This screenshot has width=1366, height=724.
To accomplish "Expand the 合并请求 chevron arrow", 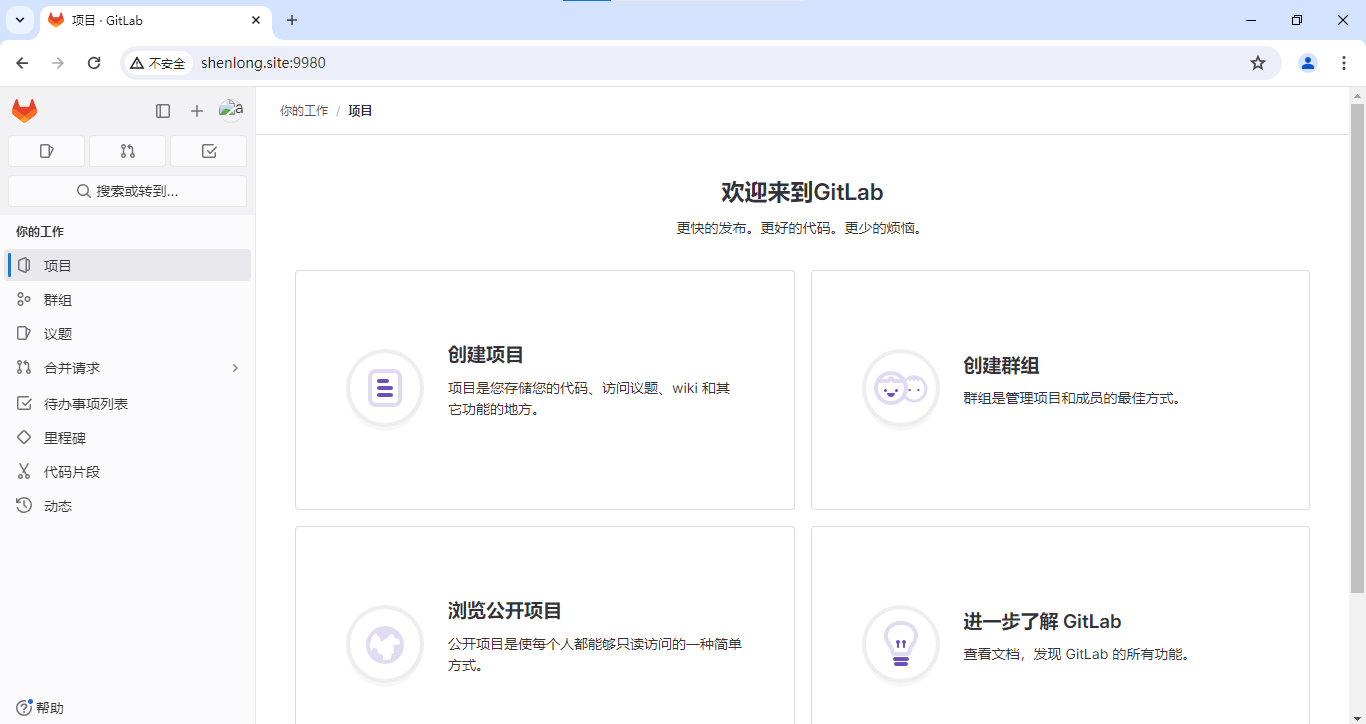I will click(235, 368).
